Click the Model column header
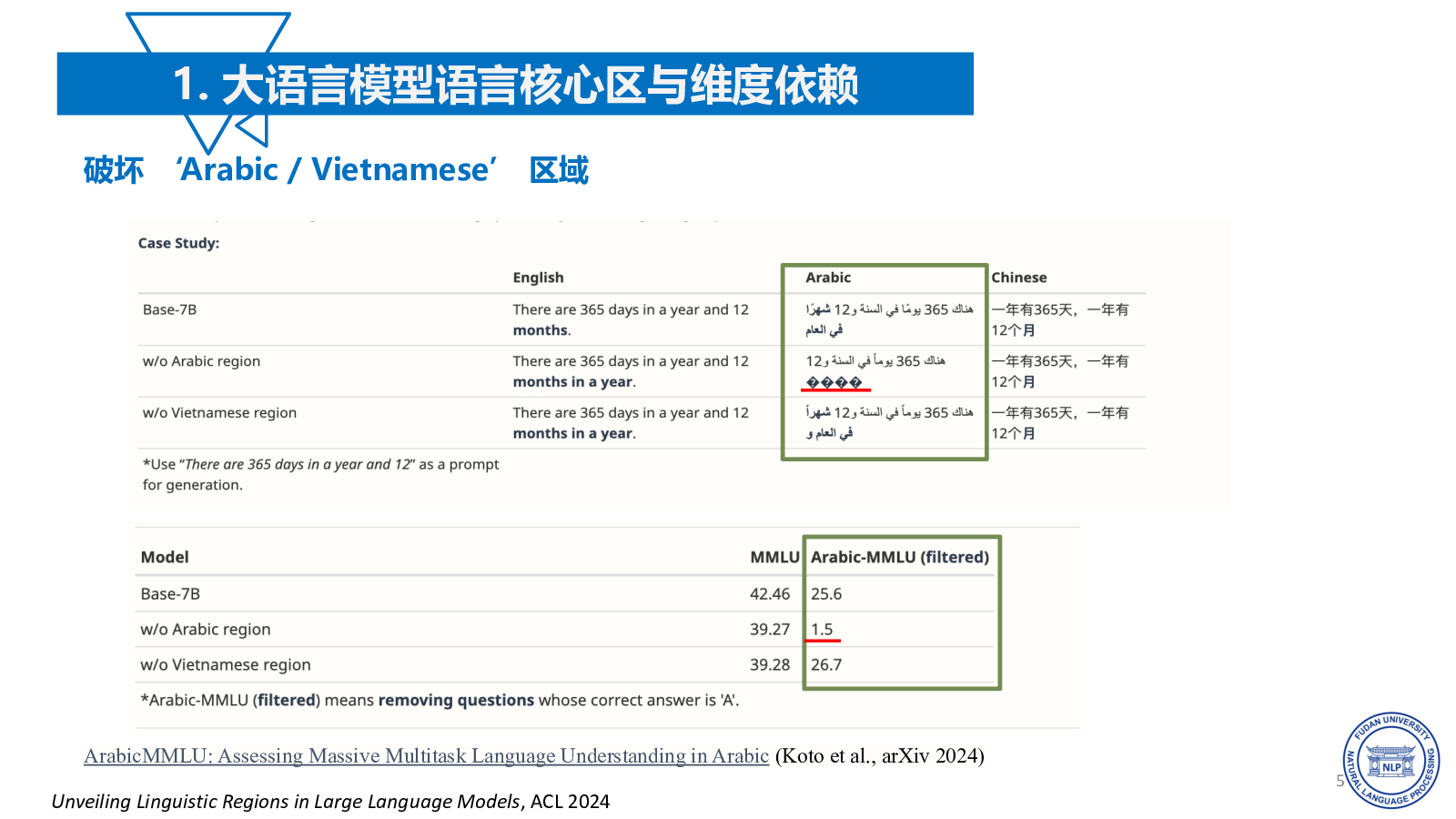This screenshot has height=819, width=1456. [165, 557]
